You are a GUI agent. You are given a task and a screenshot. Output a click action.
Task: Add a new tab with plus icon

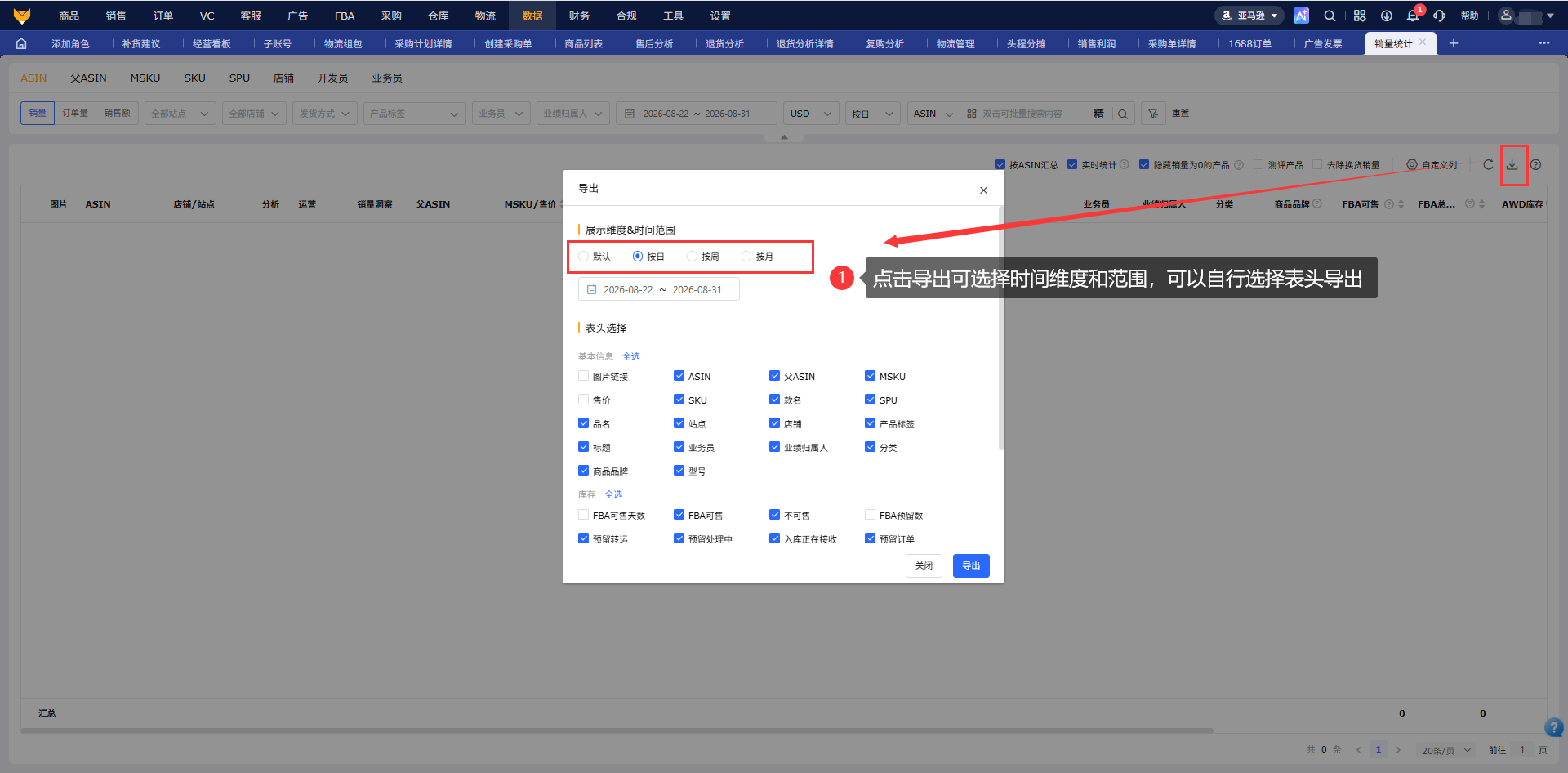click(x=1454, y=43)
